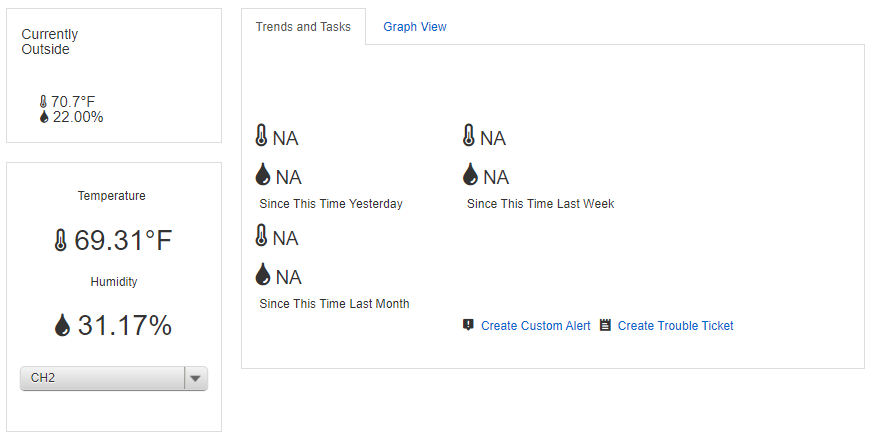Click the outside temperature thermometer icon

click(44, 102)
